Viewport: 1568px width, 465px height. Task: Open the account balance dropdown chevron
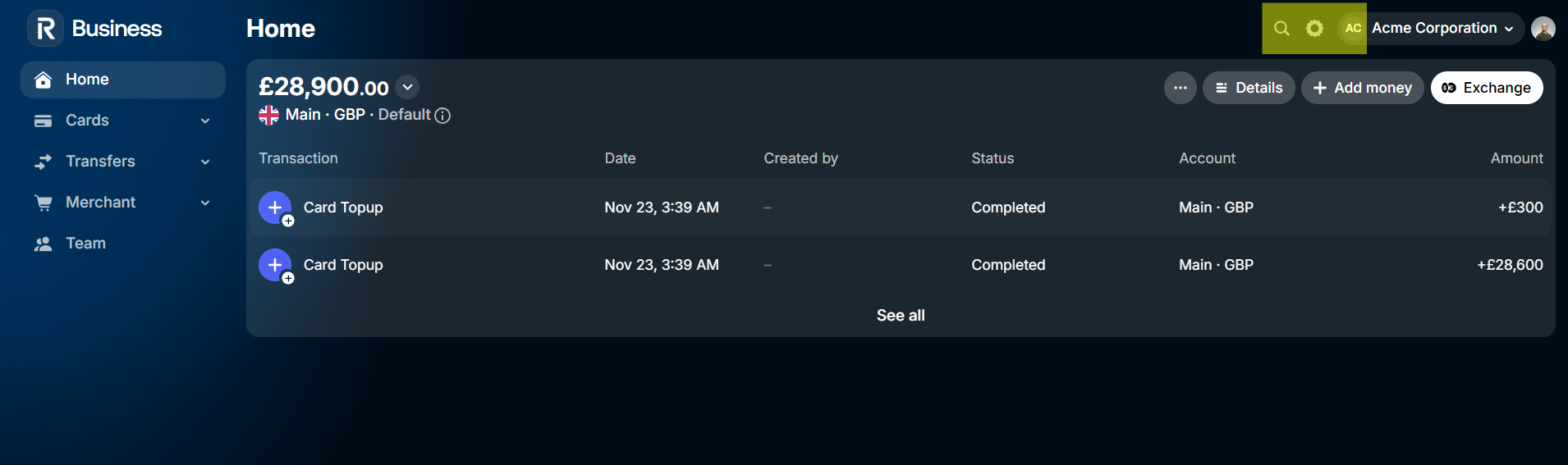[x=407, y=87]
